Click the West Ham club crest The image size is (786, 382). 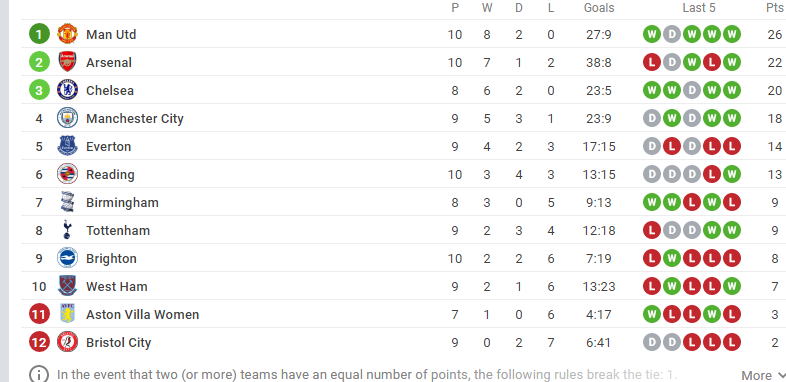click(x=67, y=287)
